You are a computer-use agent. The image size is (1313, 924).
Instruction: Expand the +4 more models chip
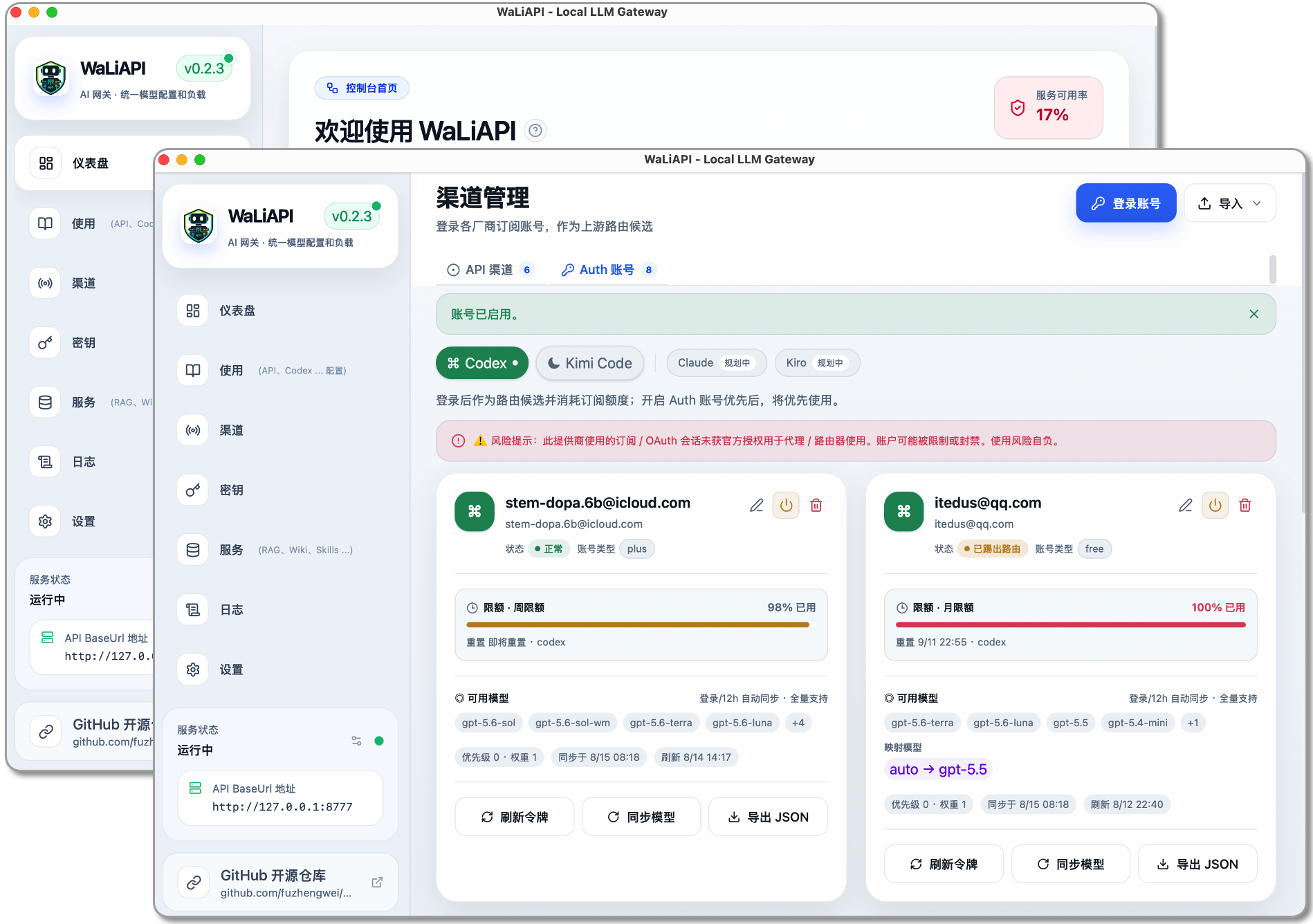click(798, 723)
